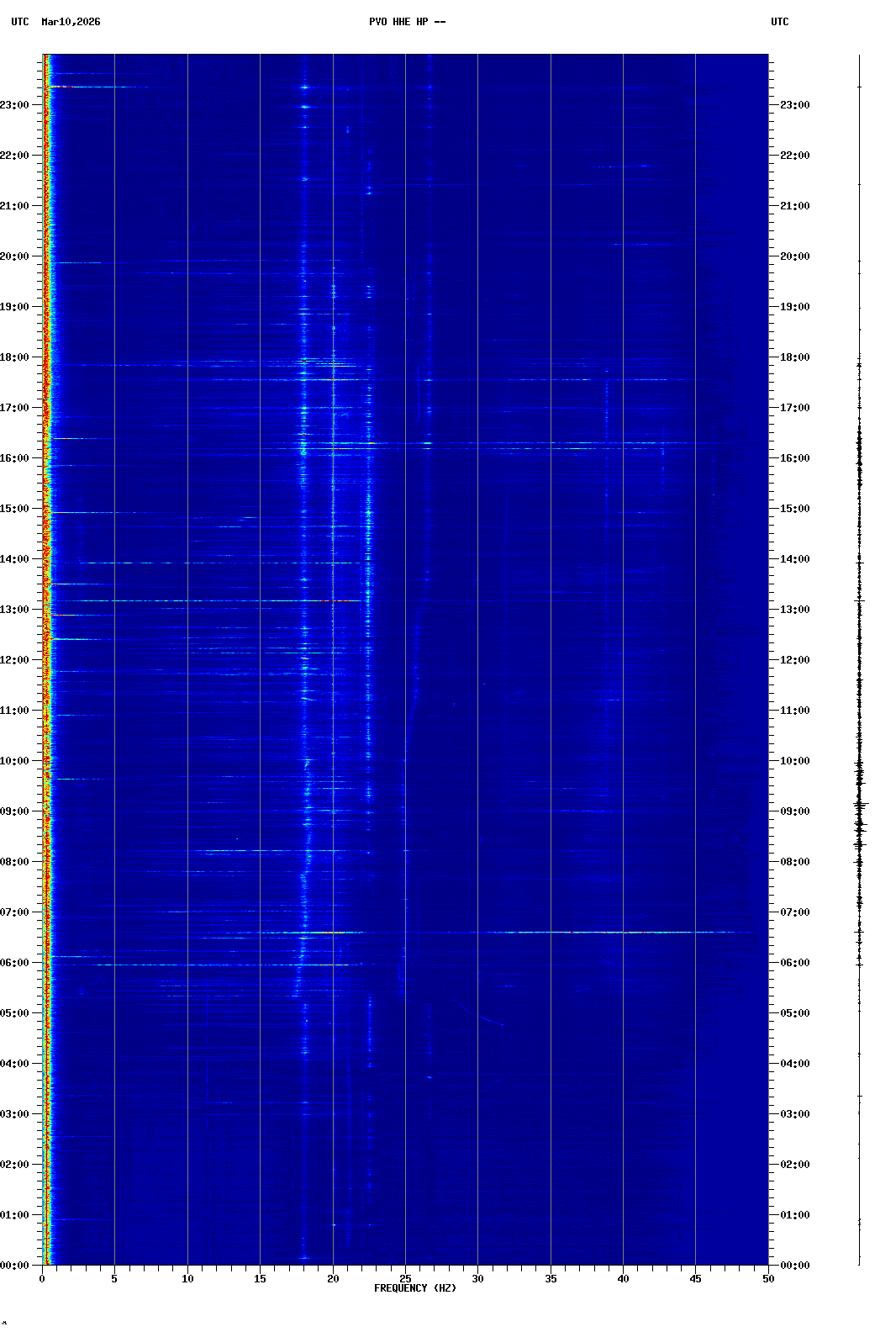Click the 0 tick on frequency axis
This screenshot has width=896, height=1332.
pyautogui.click(x=42, y=1278)
